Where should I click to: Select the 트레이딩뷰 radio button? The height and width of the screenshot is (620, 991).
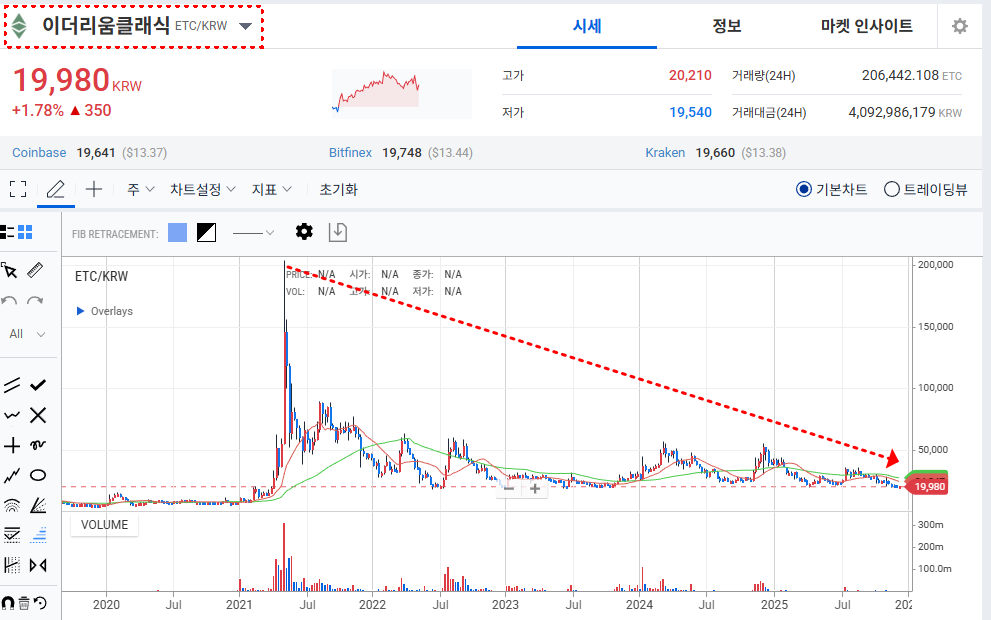892,189
